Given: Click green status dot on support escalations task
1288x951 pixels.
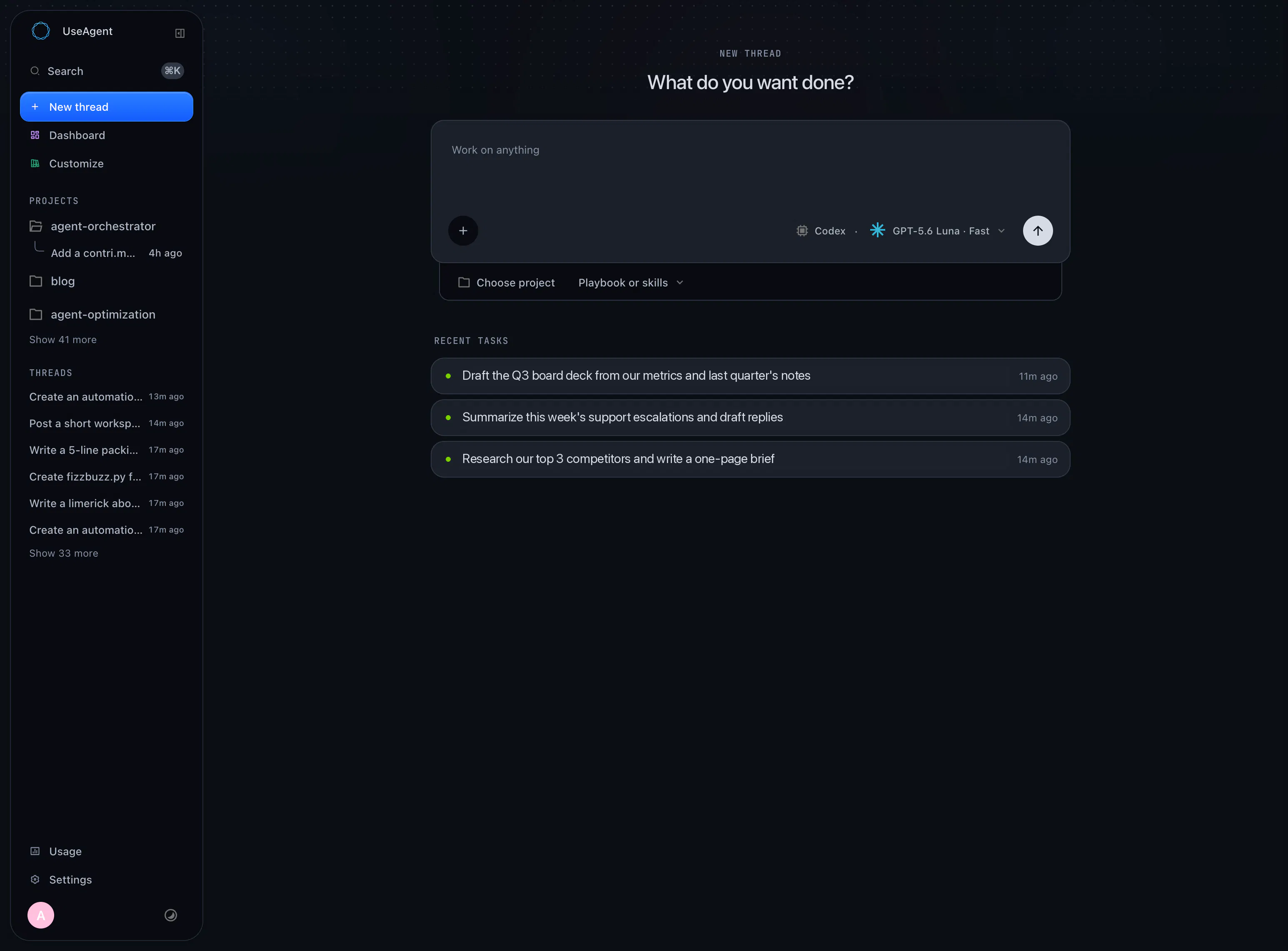Looking at the screenshot, I should pos(448,417).
